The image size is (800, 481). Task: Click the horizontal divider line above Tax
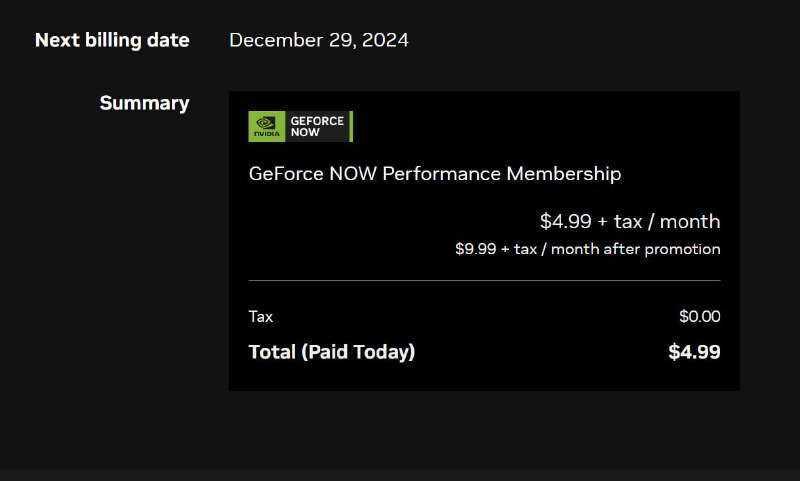(x=484, y=281)
